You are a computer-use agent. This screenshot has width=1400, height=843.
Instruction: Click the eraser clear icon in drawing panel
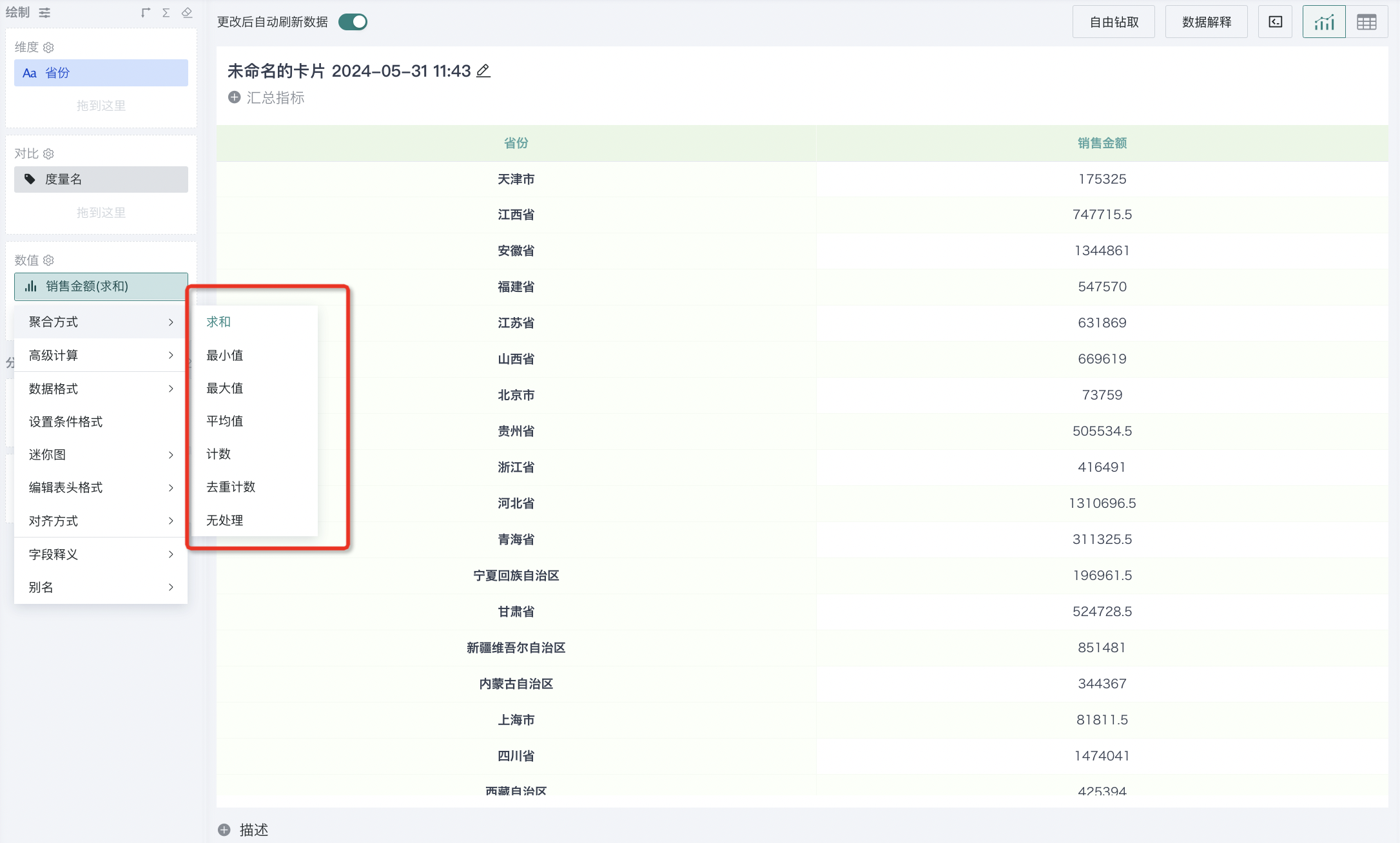(x=187, y=13)
